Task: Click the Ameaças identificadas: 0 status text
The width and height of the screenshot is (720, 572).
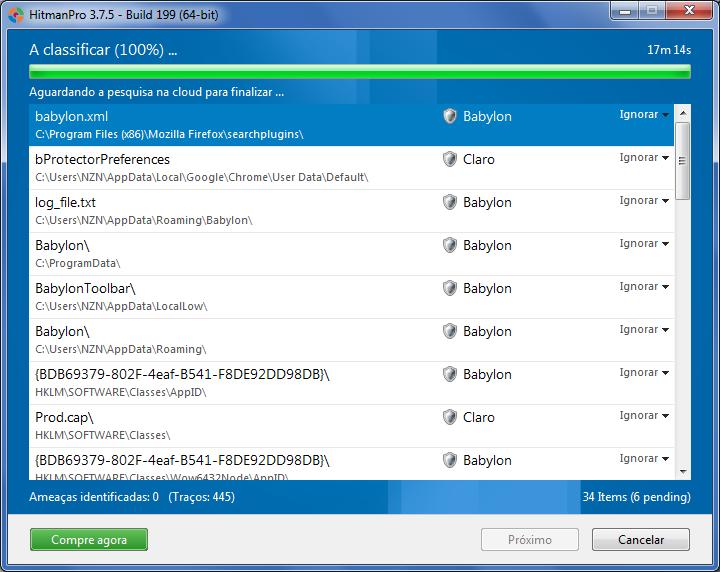Action: 94,497
